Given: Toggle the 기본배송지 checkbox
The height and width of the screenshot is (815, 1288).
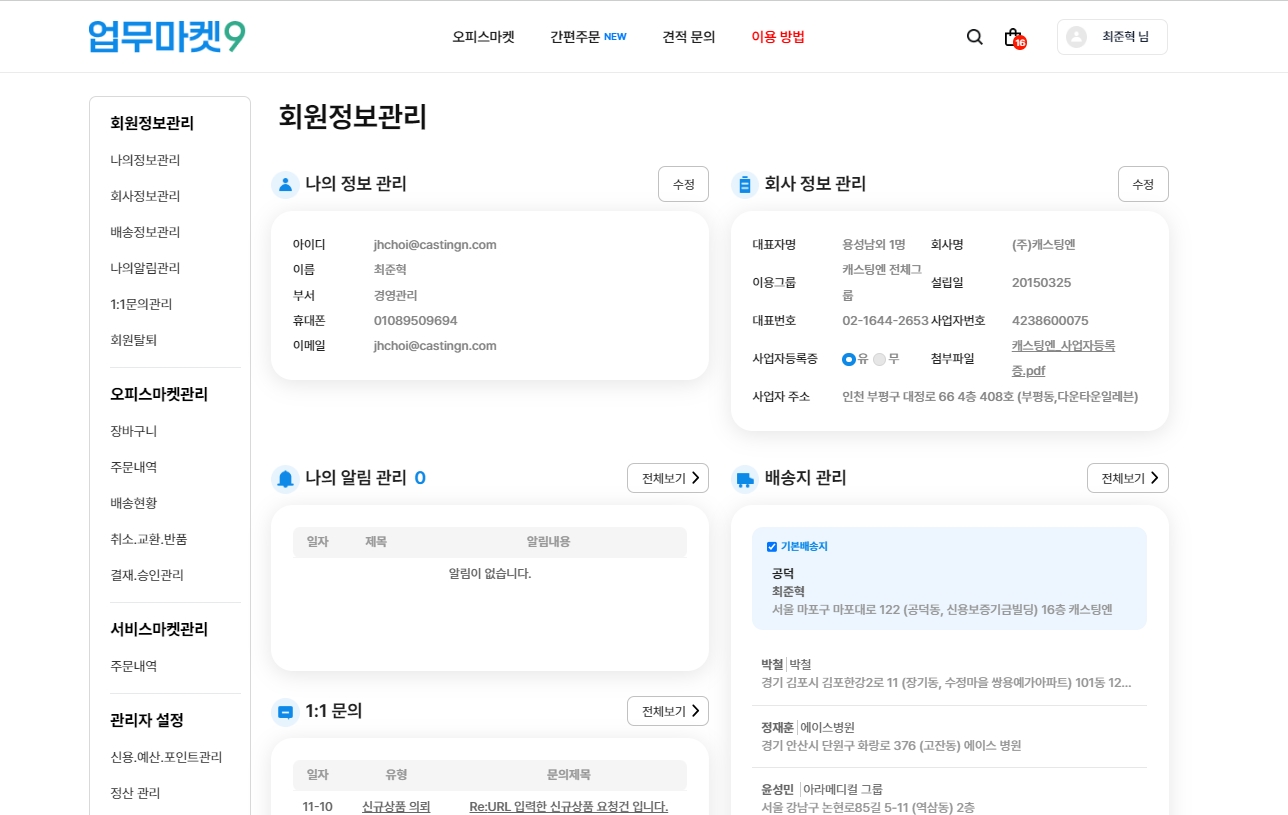Looking at the screenshot, I should pos(772,547).
